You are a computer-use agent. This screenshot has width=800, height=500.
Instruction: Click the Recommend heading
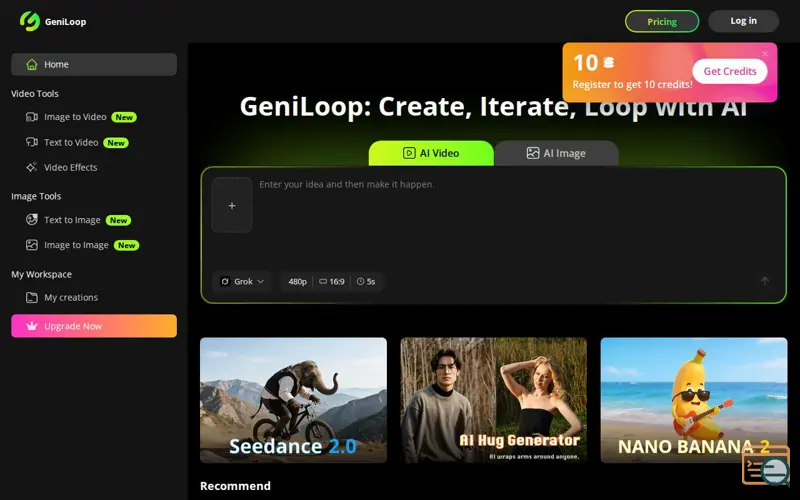[235, 486]
